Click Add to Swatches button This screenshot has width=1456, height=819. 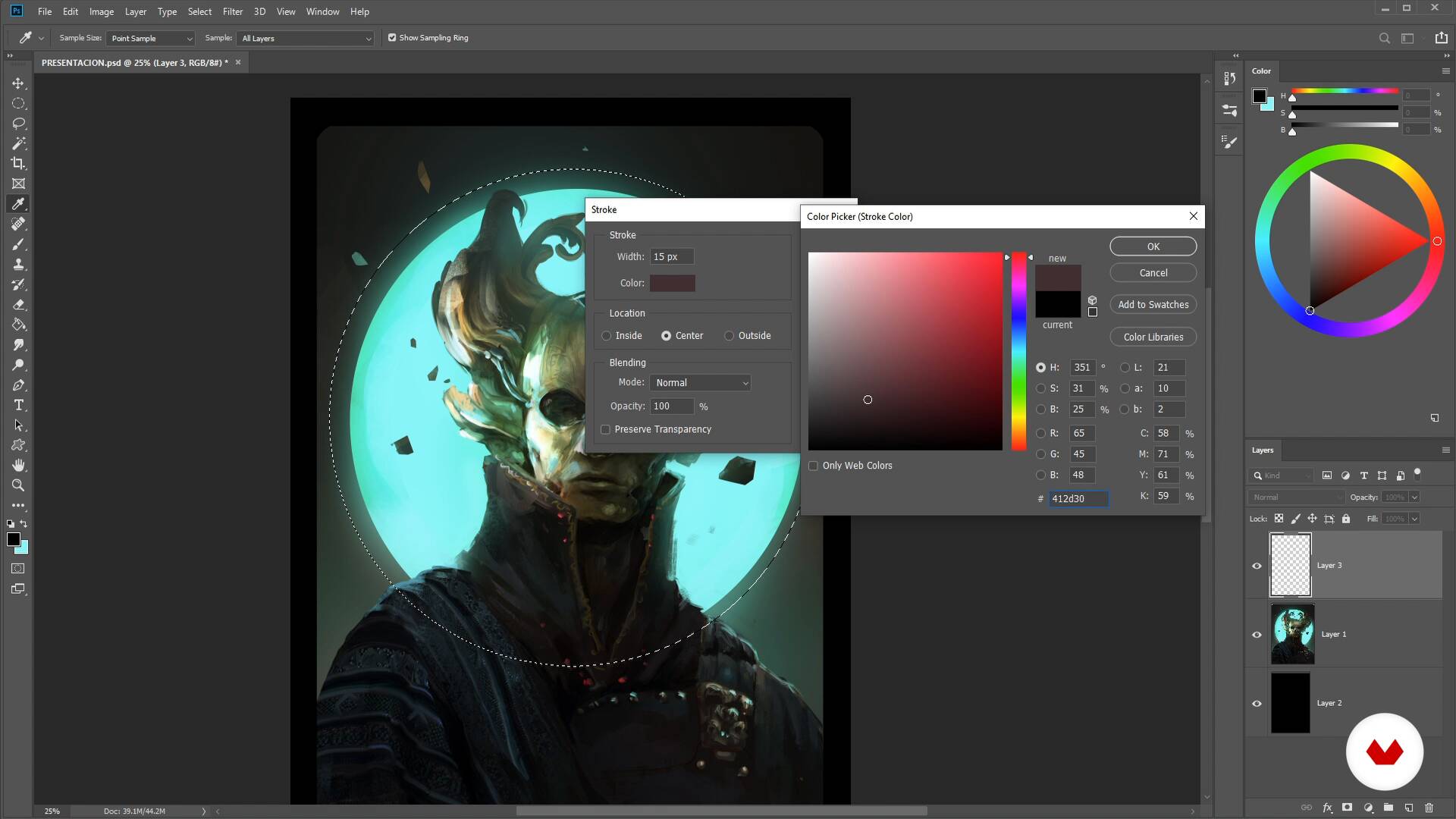point(1153,305)
